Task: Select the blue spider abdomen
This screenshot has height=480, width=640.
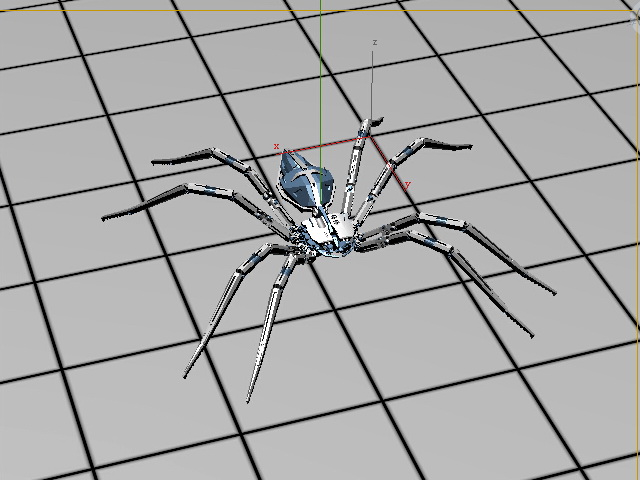Action: pyautogui.click(x=306, y=180)
